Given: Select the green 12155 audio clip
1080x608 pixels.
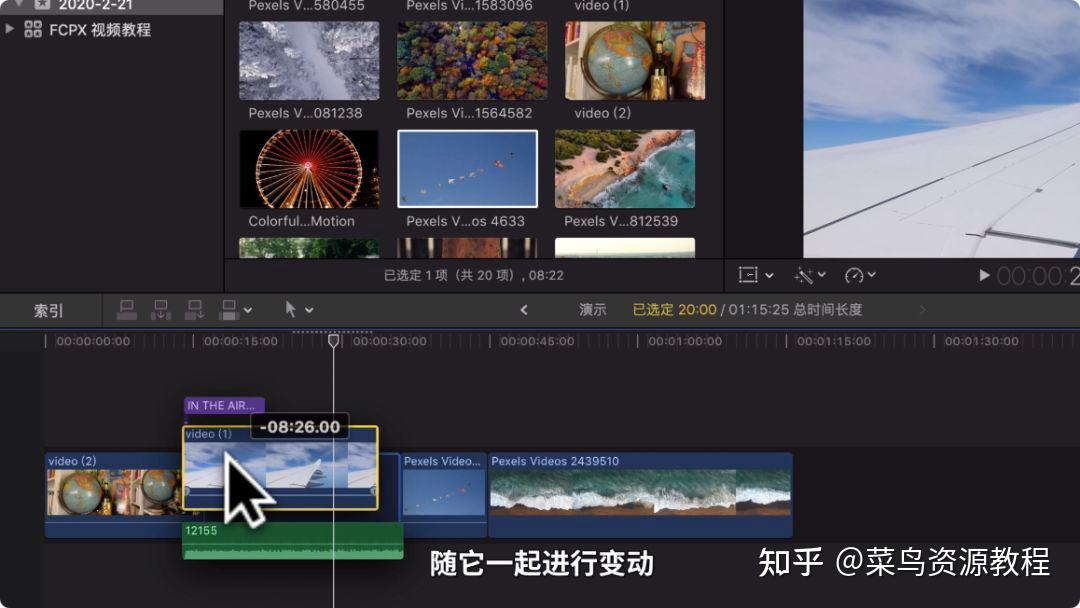Looking at the screenshot, I should click(x=293, y=541).
